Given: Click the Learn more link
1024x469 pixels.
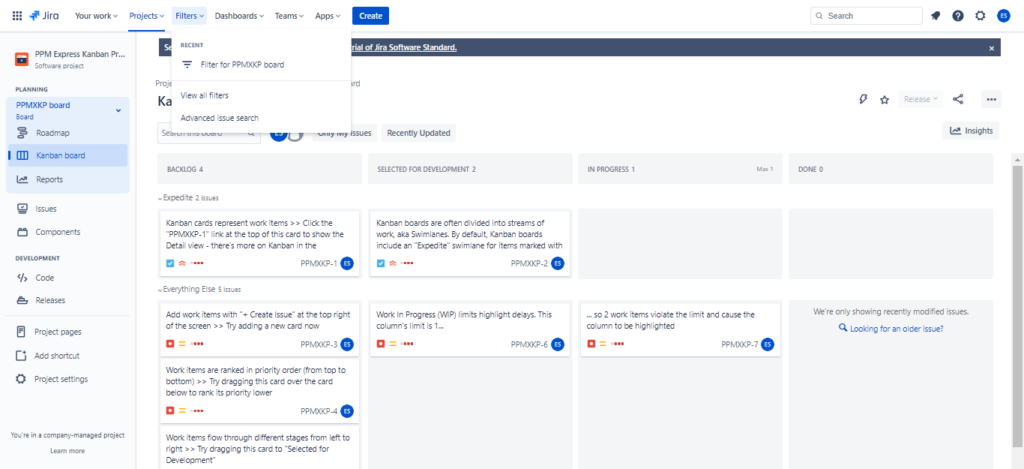Looking at the screenshot, I should (67, 451).
